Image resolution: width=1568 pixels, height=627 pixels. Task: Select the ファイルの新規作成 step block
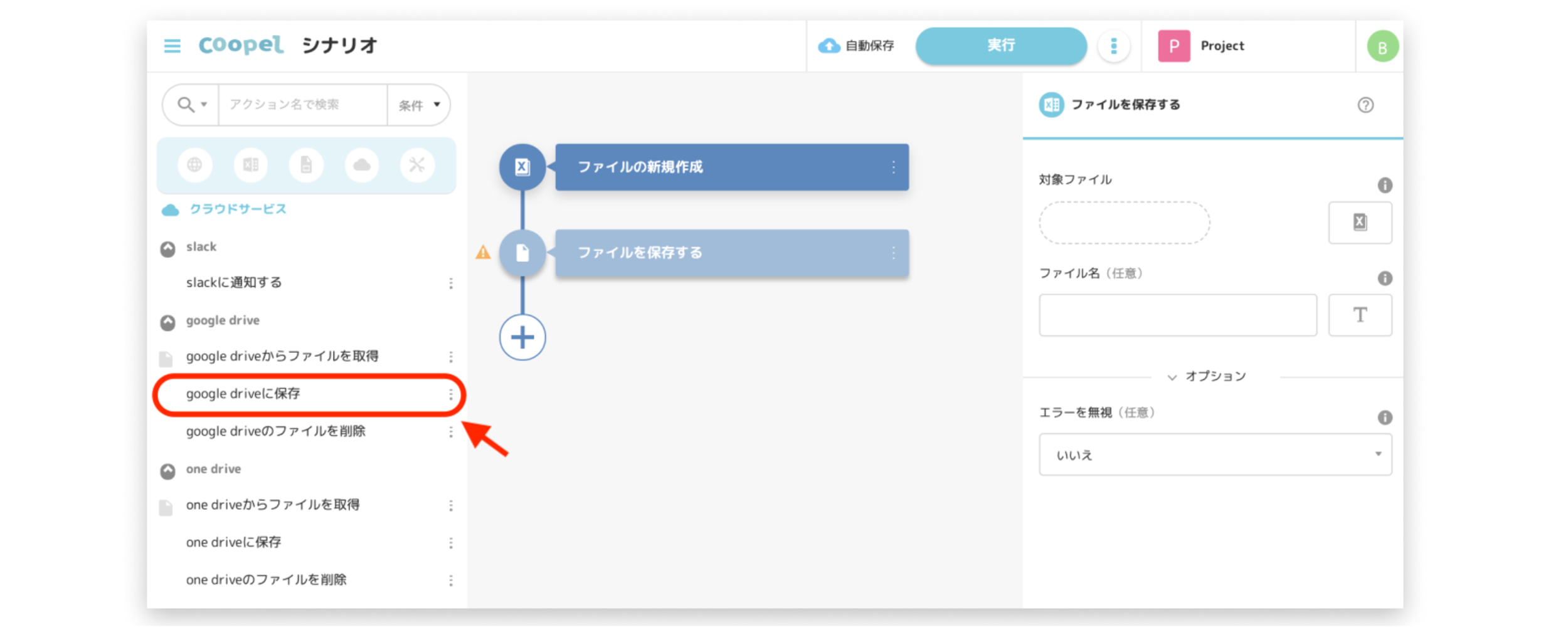[x=732, y=167]
